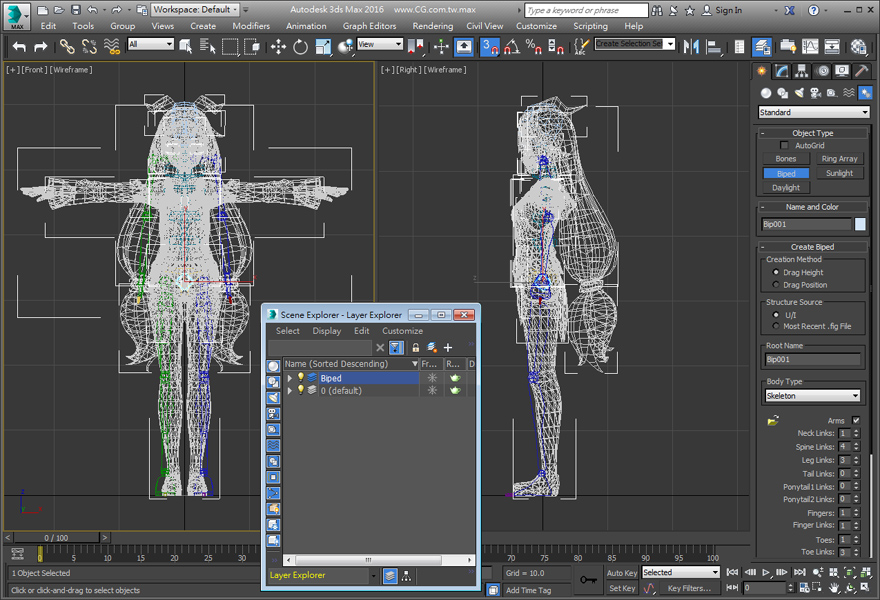Toggle the Angle Snap icon

(512, 47)
